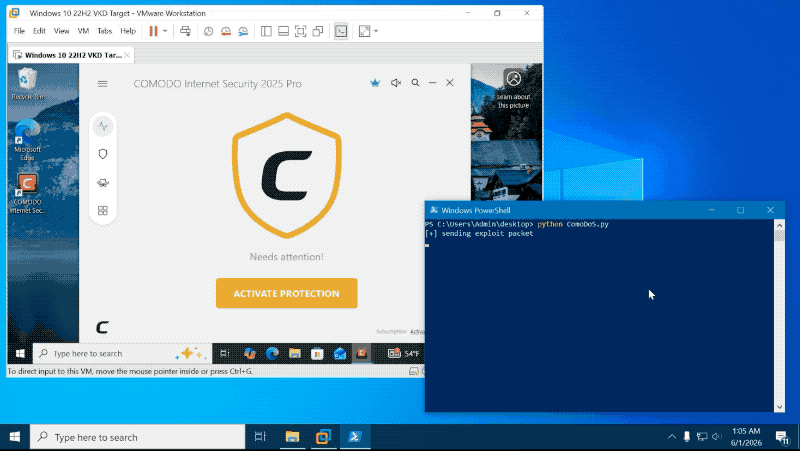Click '[+] sending exploit packet' line in PowerShell
This screenshot has width=800, height=451.
[x=479, y=234]
